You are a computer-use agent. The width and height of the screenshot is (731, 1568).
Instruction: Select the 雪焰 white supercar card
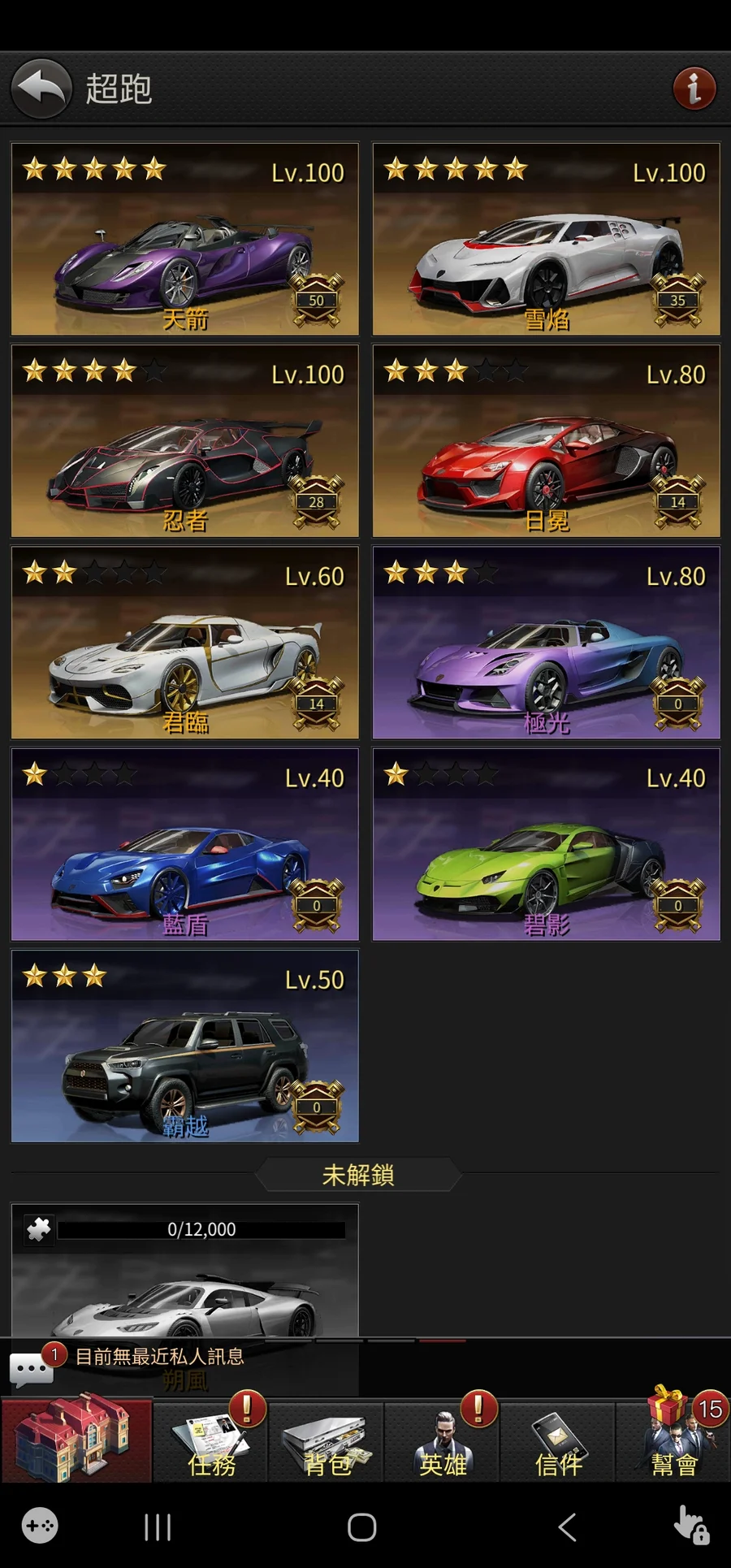point(547,239)
